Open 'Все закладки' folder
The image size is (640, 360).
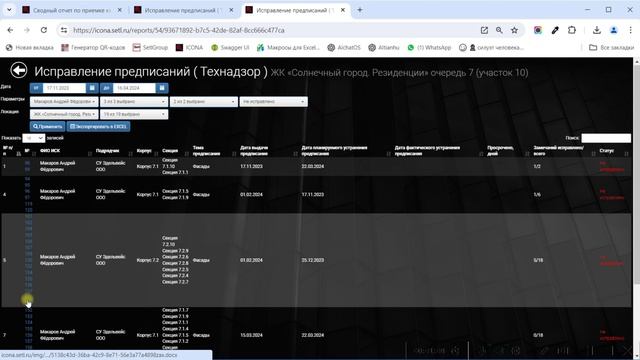(x=611, y=48)
